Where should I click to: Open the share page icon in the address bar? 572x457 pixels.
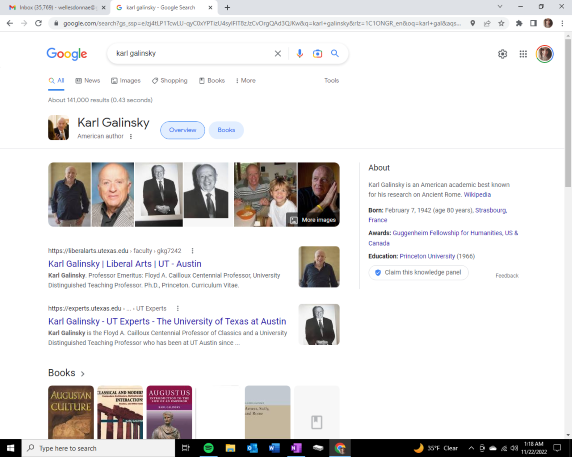[x=487, y=23]
